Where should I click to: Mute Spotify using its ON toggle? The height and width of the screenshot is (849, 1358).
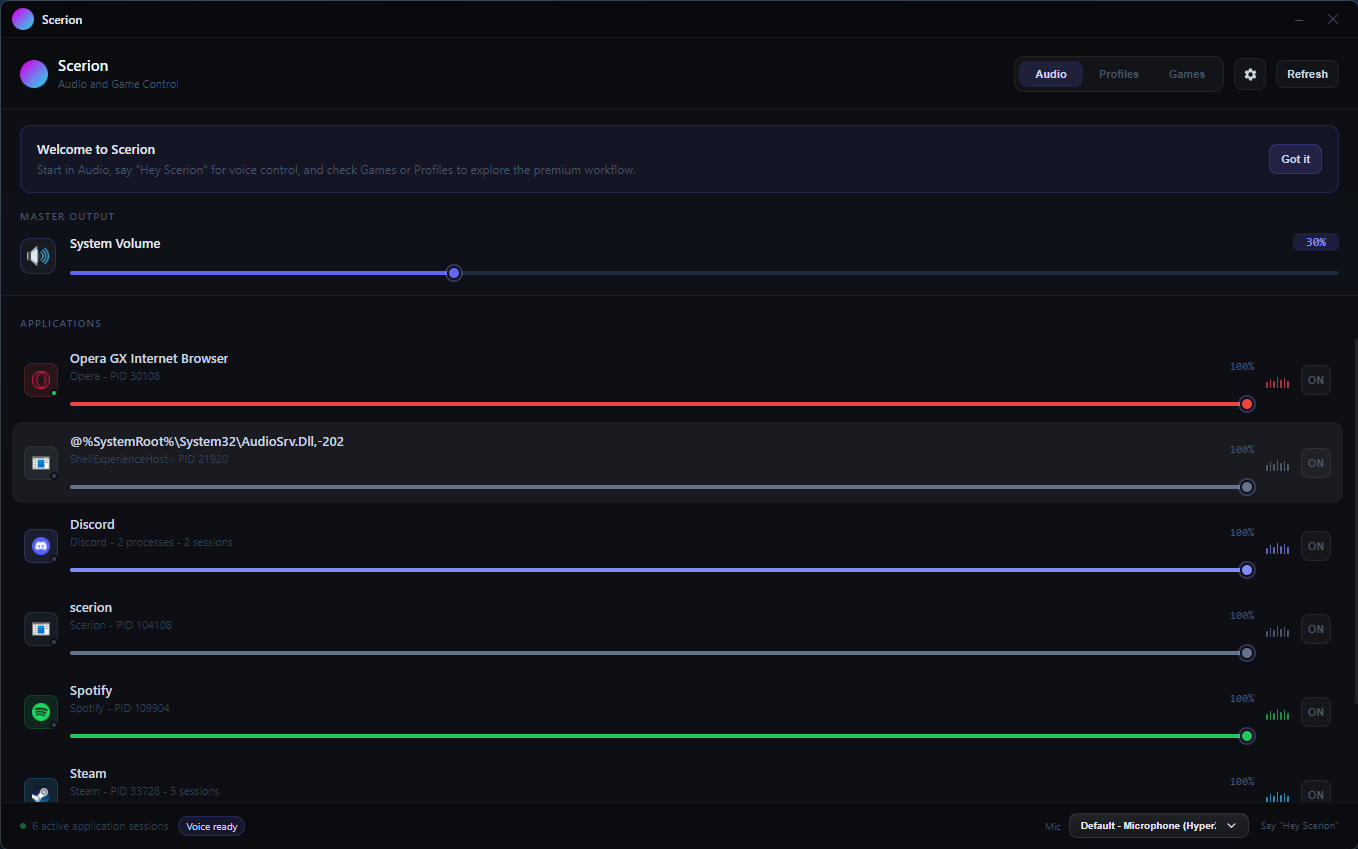[1316, 712]
